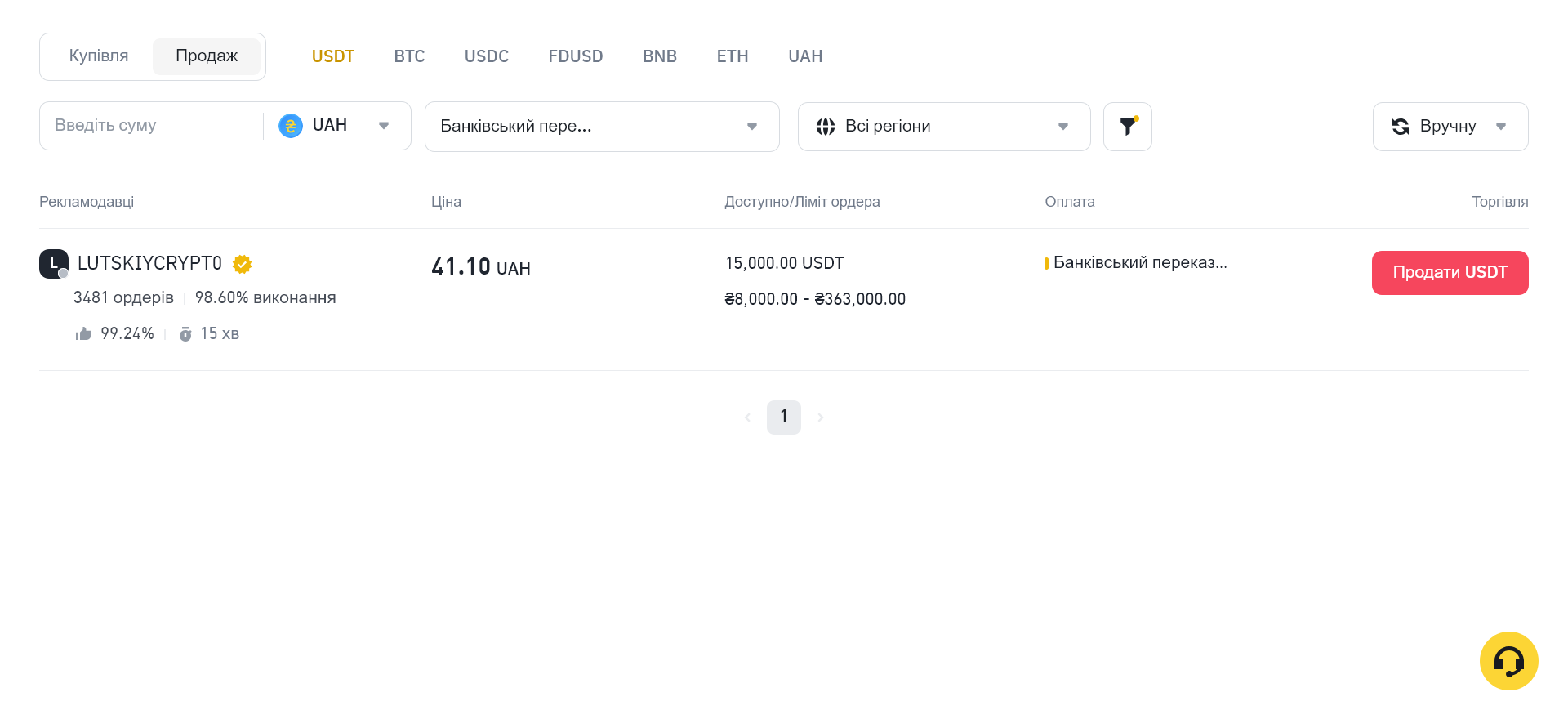Go to page 1
1568x719 pixels.
tap(784, 417)
